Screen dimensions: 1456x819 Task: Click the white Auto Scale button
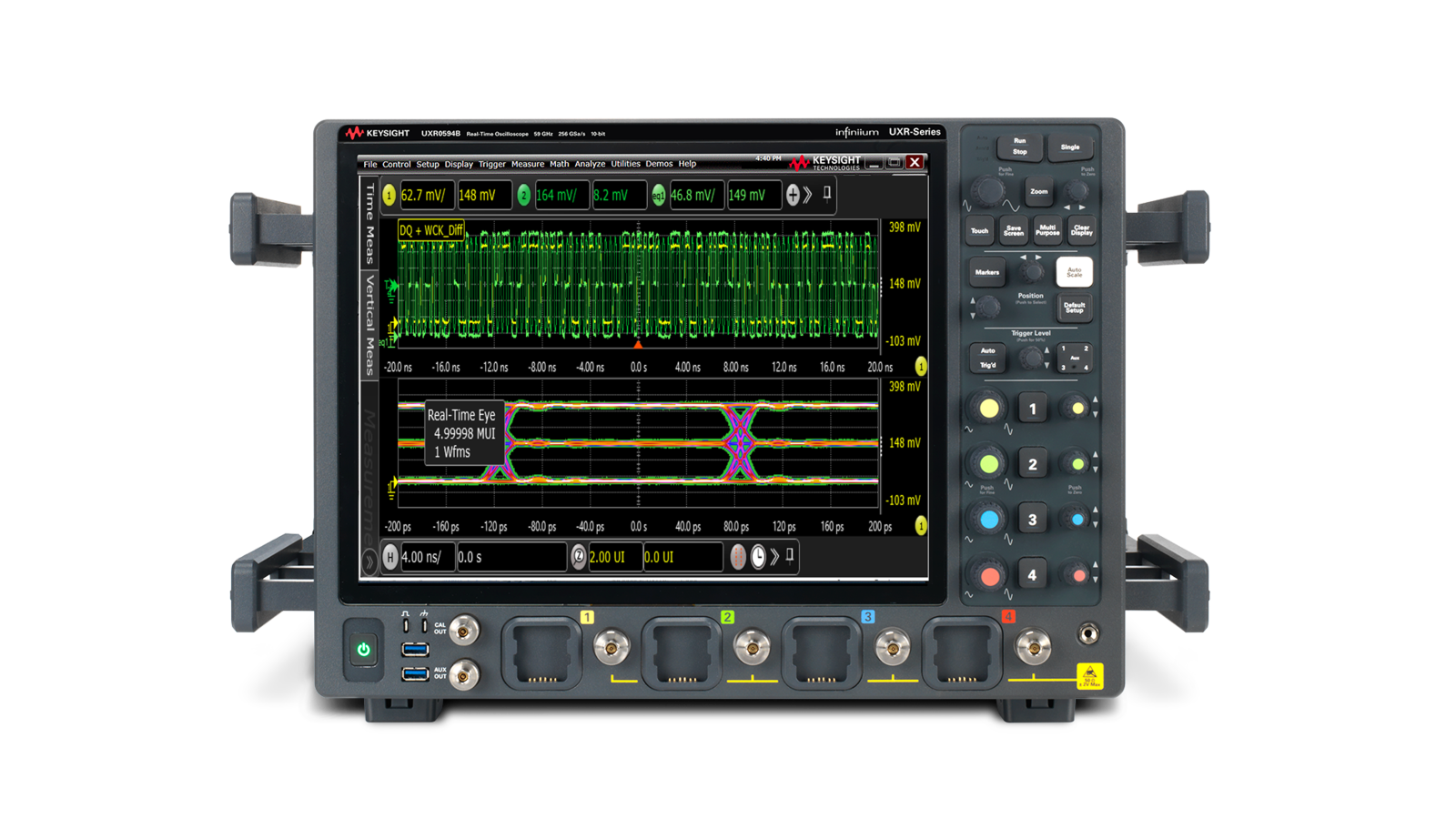pyautogui.click(x=1074, y=272)
